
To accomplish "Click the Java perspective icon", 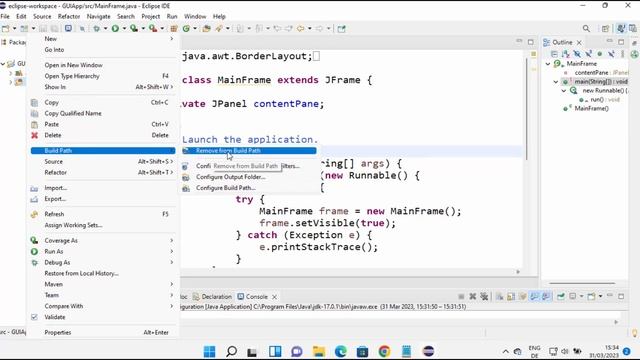I will click(621, 29).
